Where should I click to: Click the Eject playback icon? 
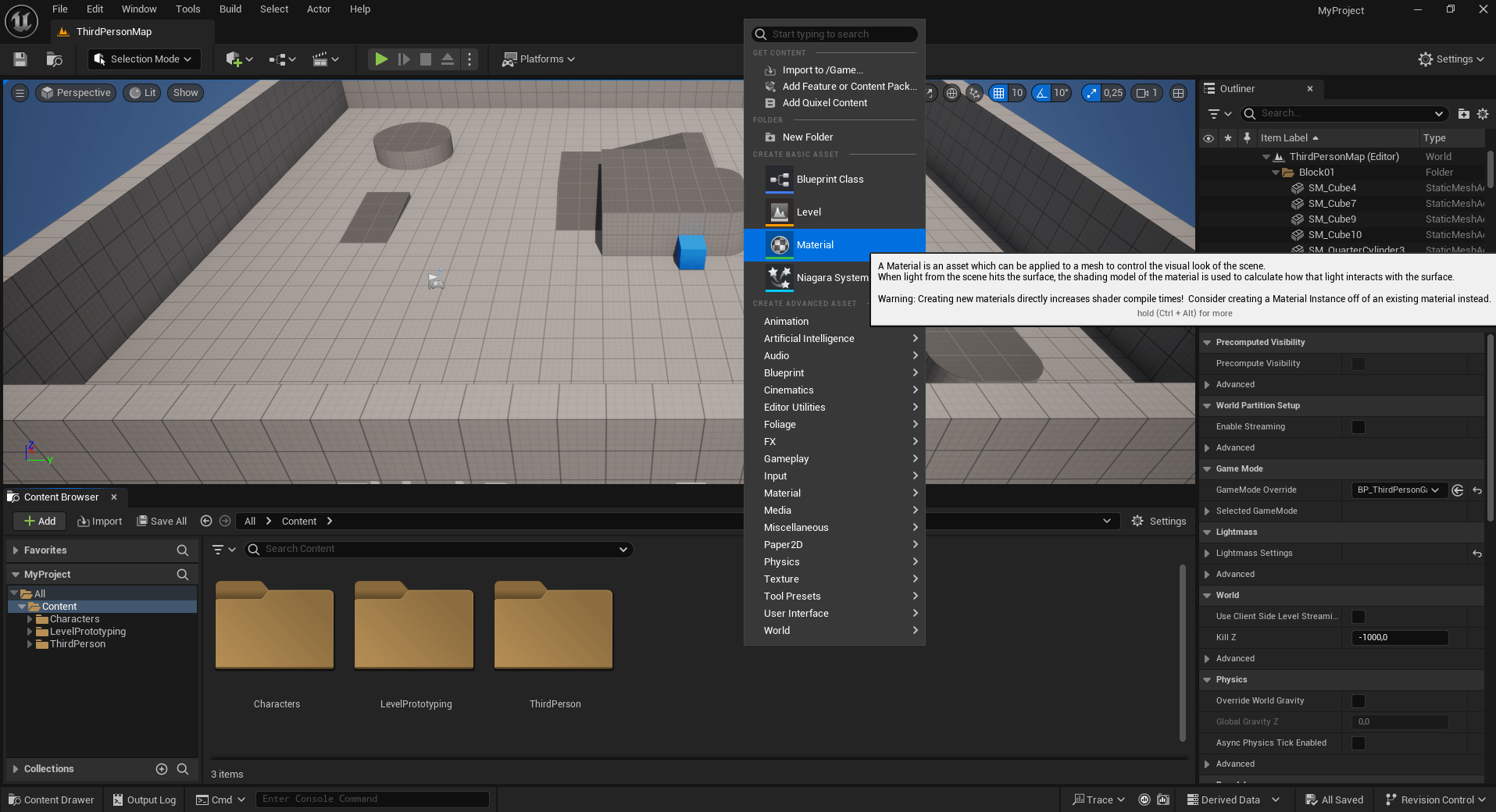(448, 59)
